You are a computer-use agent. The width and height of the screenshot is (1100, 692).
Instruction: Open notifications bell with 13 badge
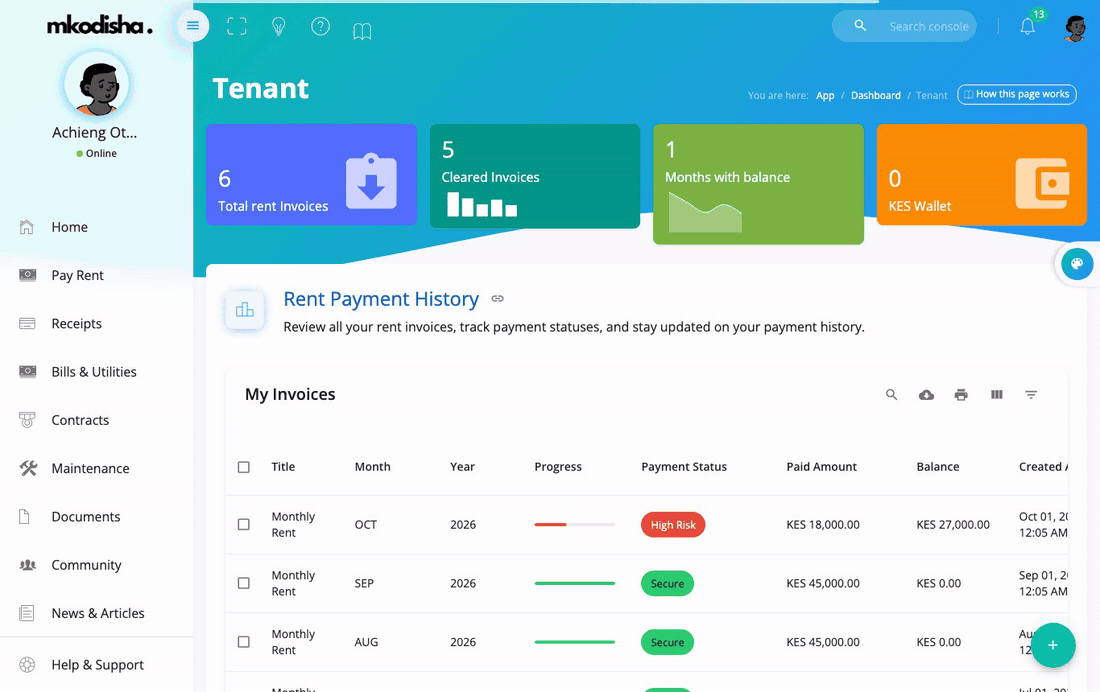pos(1028,27)
